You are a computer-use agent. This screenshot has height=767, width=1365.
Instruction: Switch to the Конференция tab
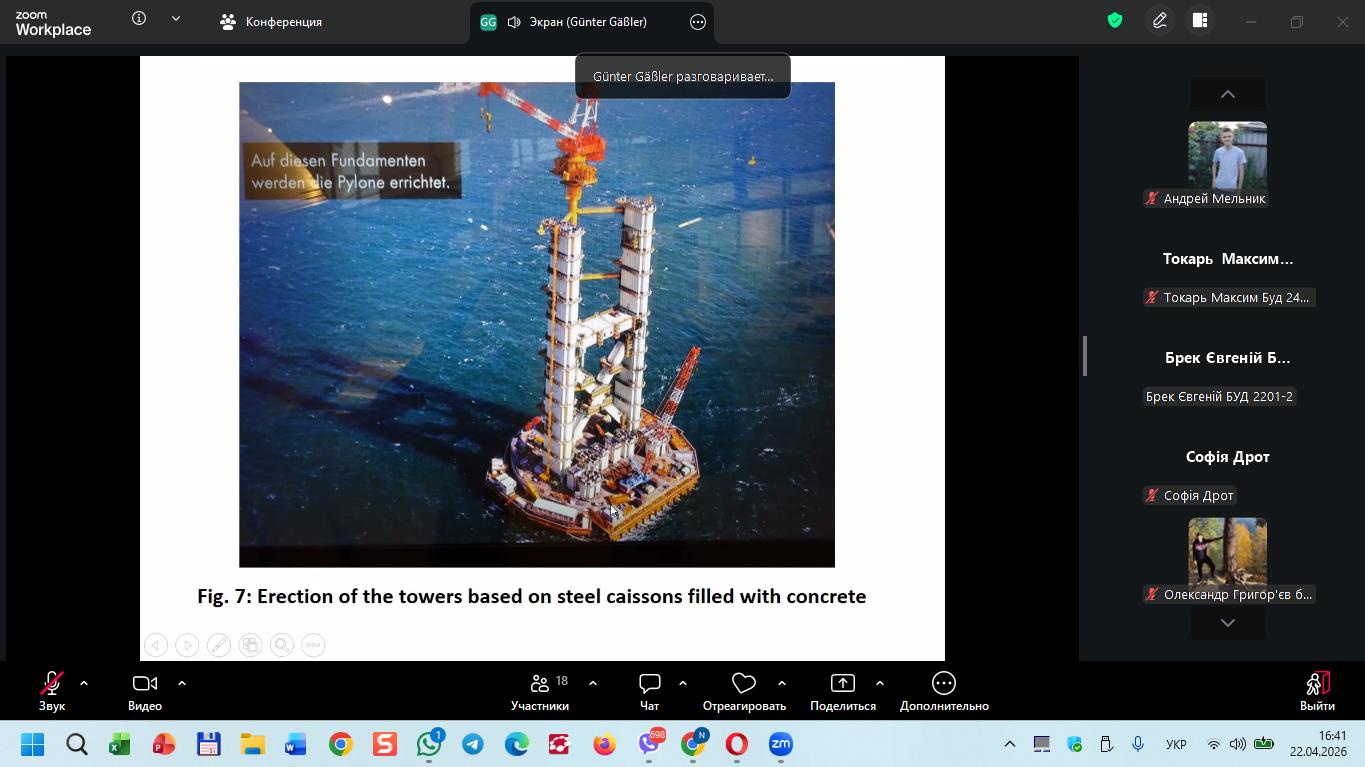tap(272, 22)
